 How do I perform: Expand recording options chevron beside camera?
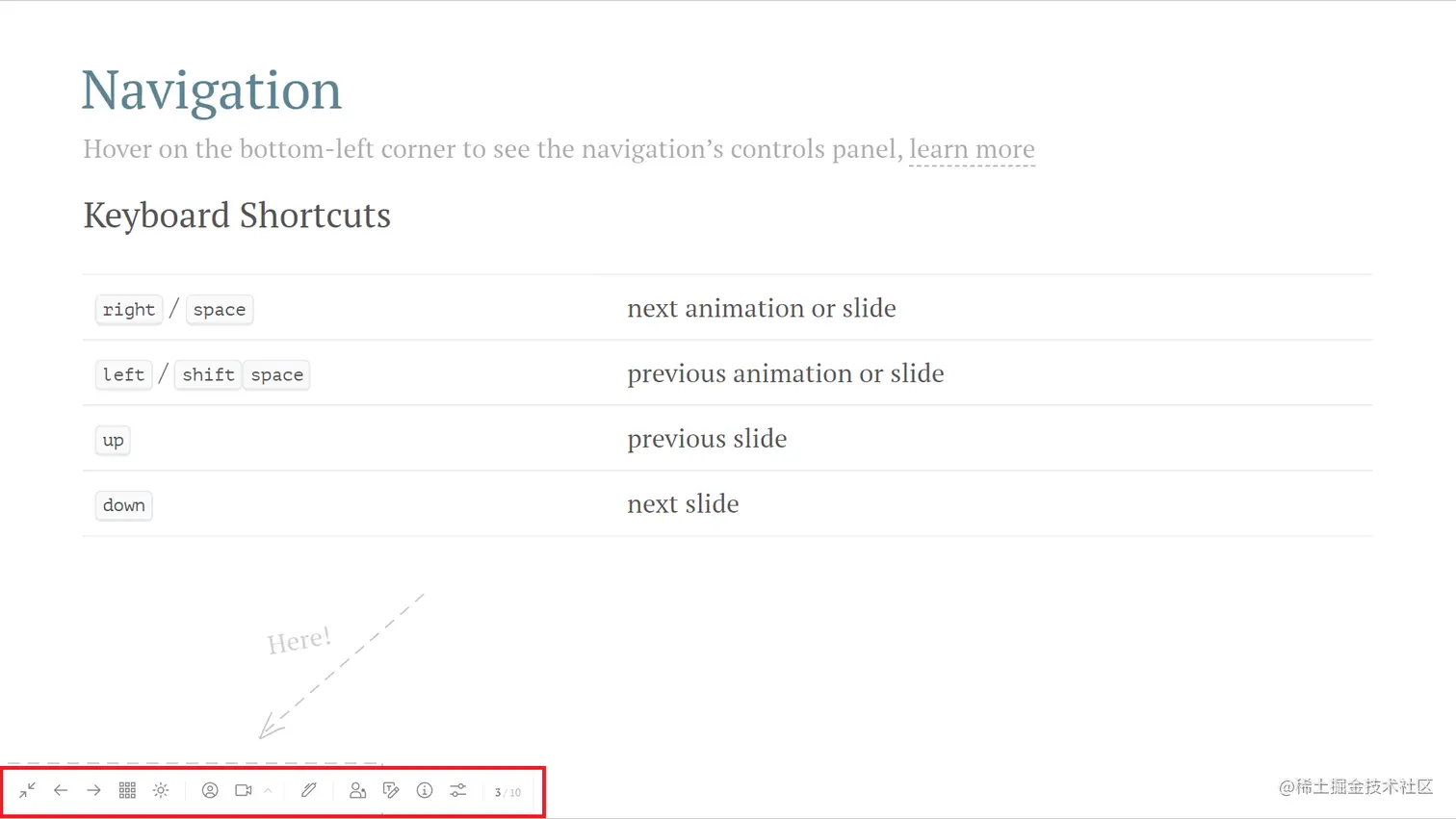pyautogui.click(x=269, y=790)
